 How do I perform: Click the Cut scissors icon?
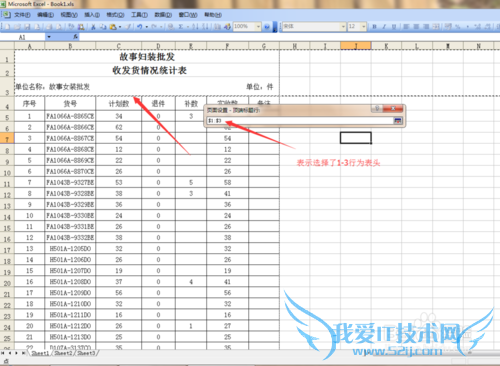(93, 27)
